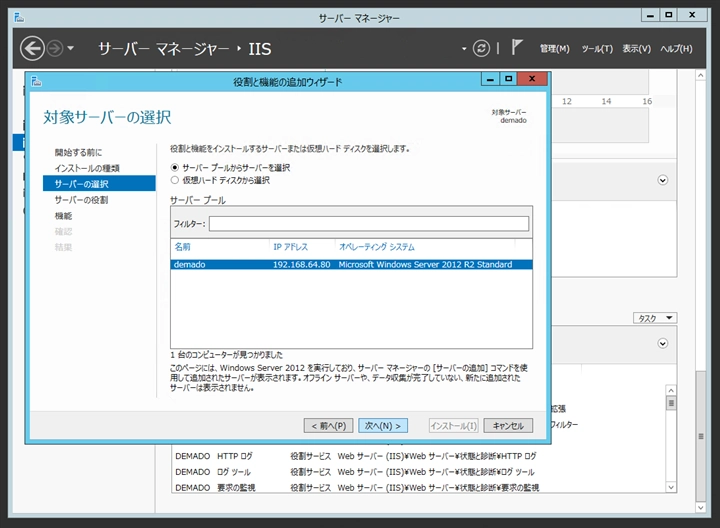Collapse upper panel with chevron in Server Manager
This screenshot has height=528, width=720.
click(x=663, y=180)
